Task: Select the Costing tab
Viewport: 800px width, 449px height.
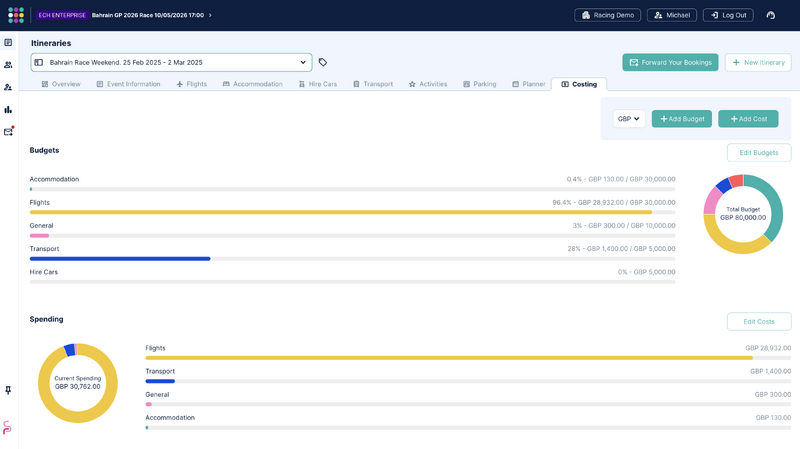Action: (x=579, y=84)
